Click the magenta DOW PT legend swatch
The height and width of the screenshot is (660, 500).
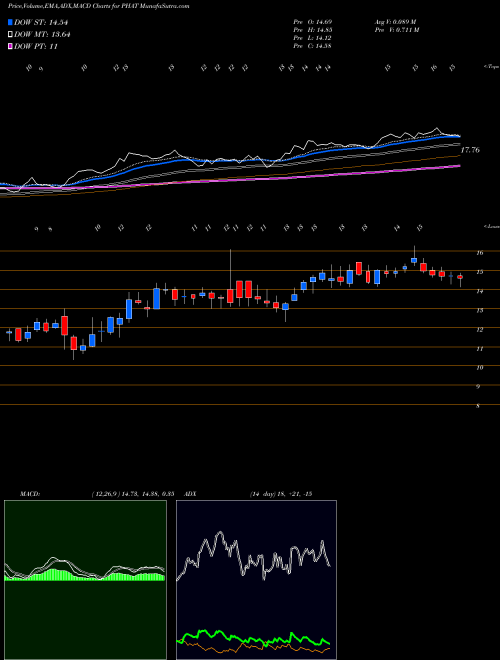[x=11, y=46]
